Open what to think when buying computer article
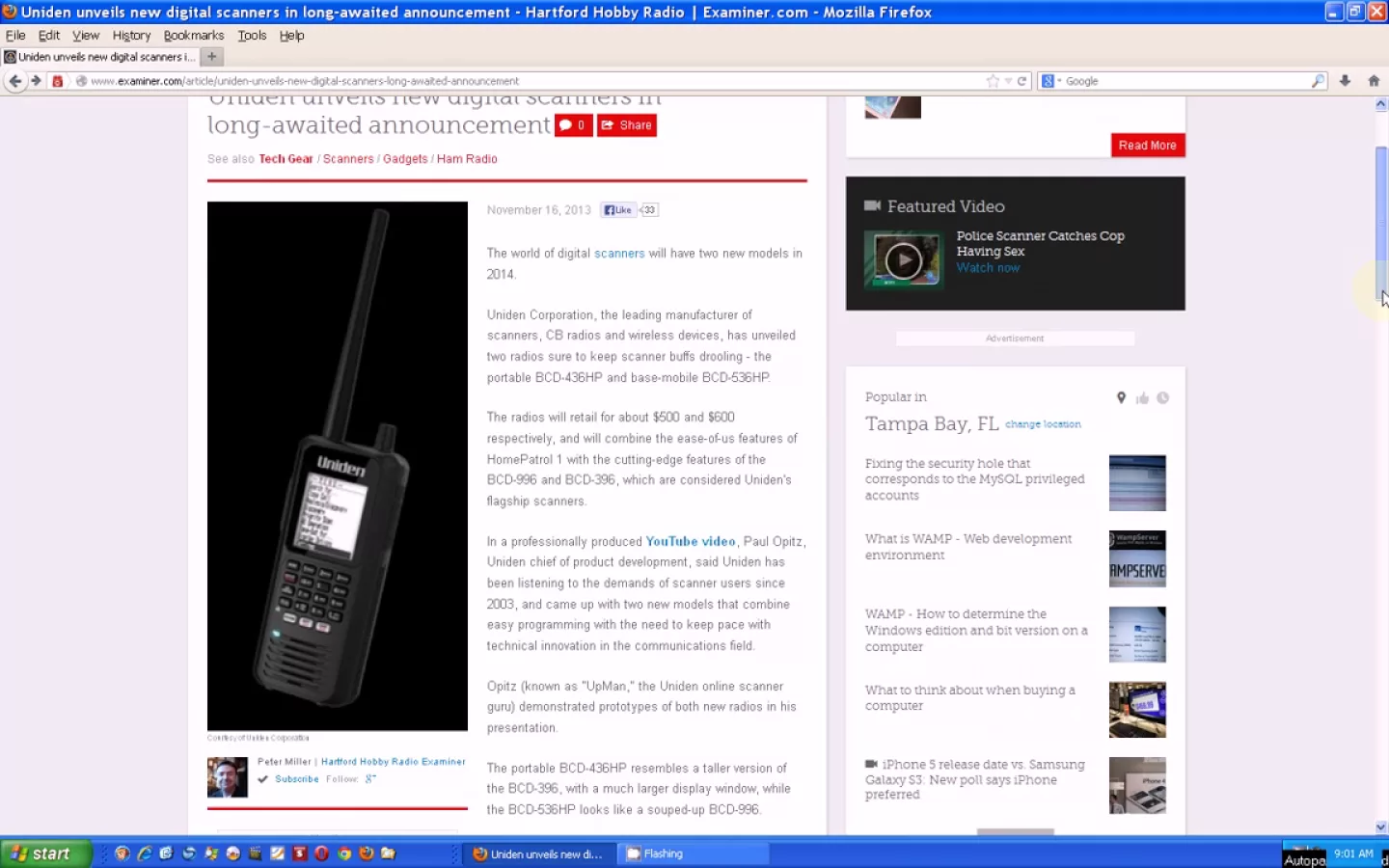The width and height of the screenshot is (1389, 868). pos(969,698)
